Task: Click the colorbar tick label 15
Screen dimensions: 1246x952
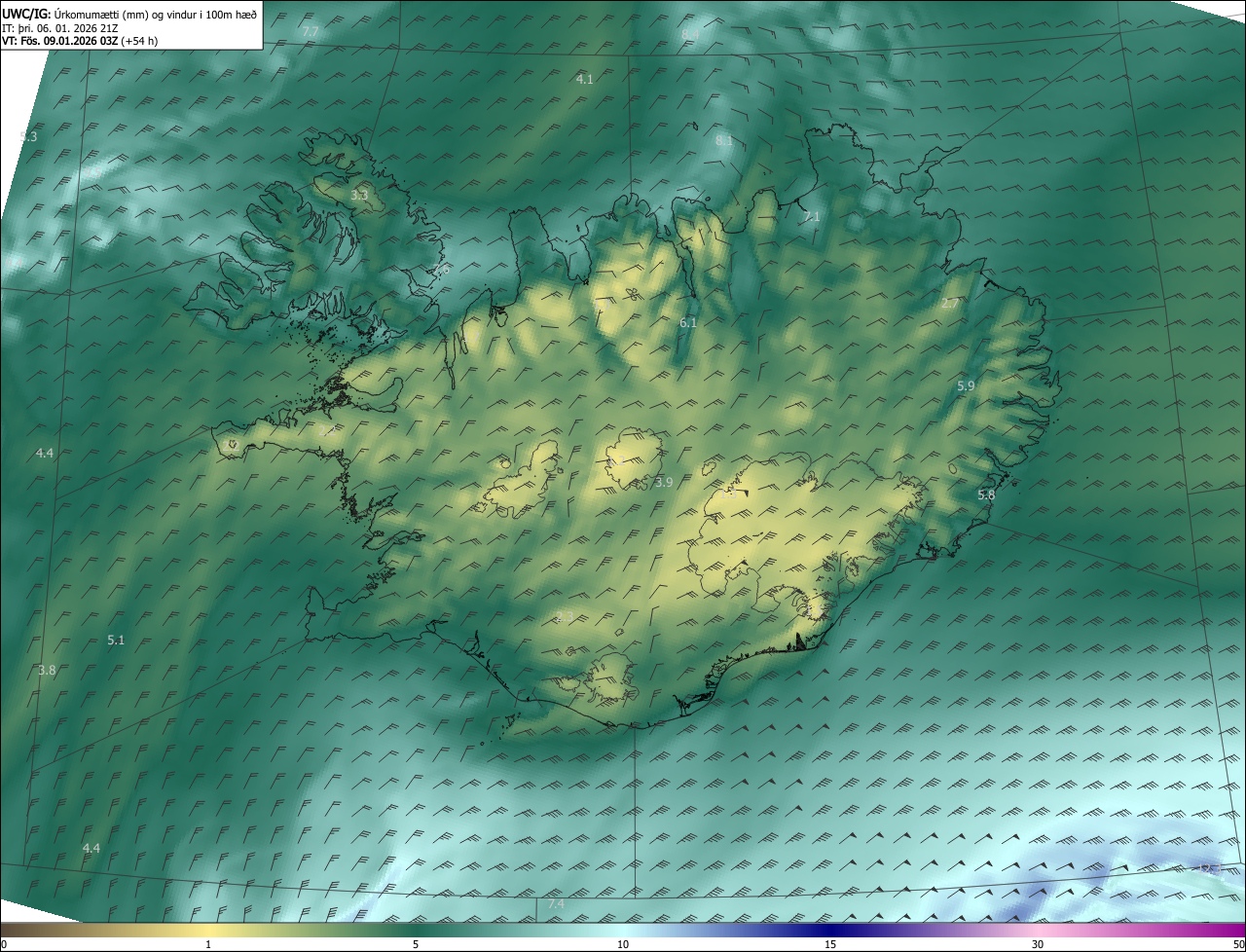Action: coord(830,944)
